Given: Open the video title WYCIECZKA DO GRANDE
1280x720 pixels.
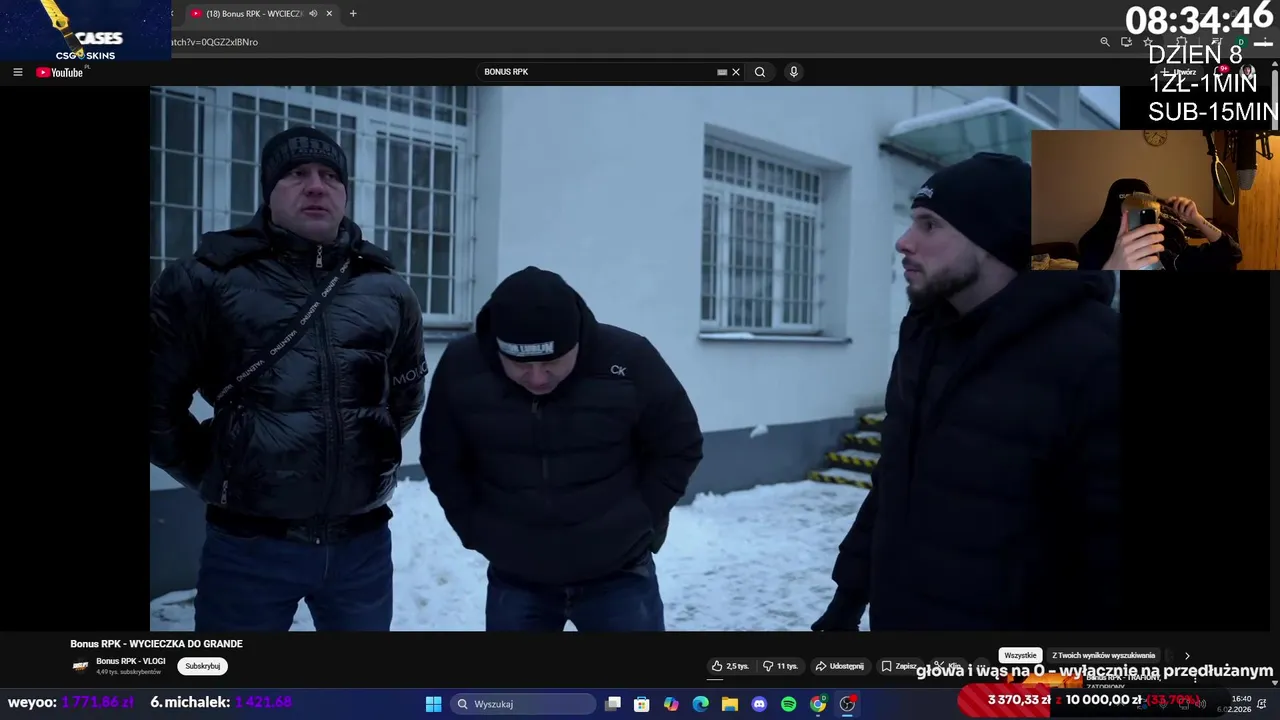Looking at the screenshot, I should (x=156, y=644).
